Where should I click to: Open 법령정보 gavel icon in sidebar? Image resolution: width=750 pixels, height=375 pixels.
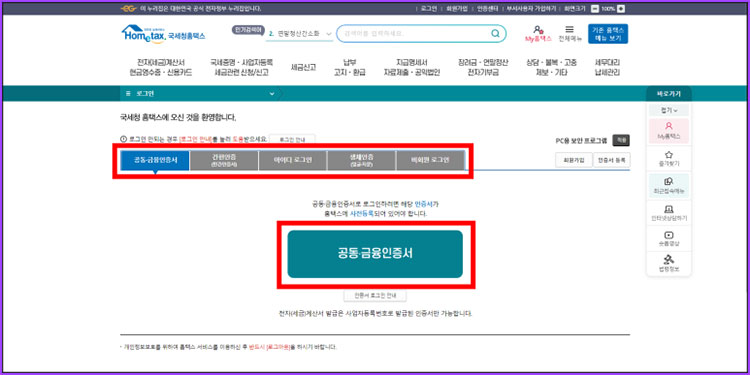pos(669,264)
